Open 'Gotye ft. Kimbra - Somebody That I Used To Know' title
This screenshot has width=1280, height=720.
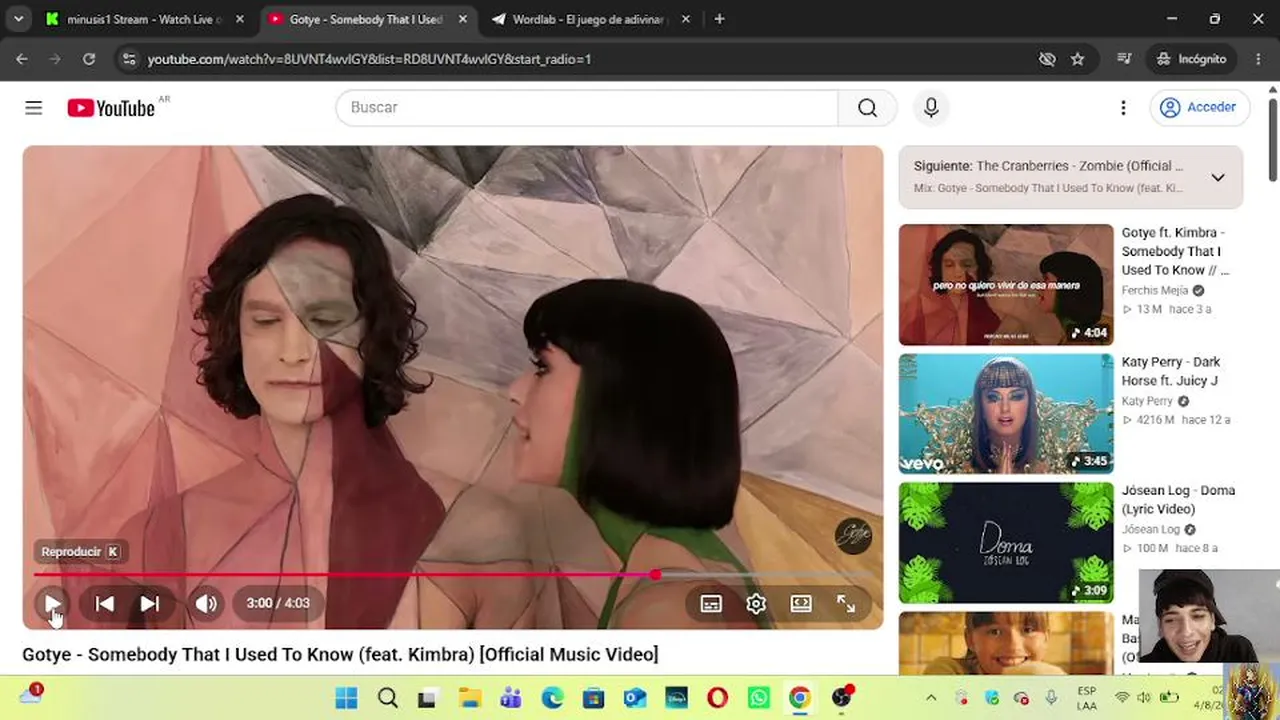pyautogui.click(x=1176, y=251)
